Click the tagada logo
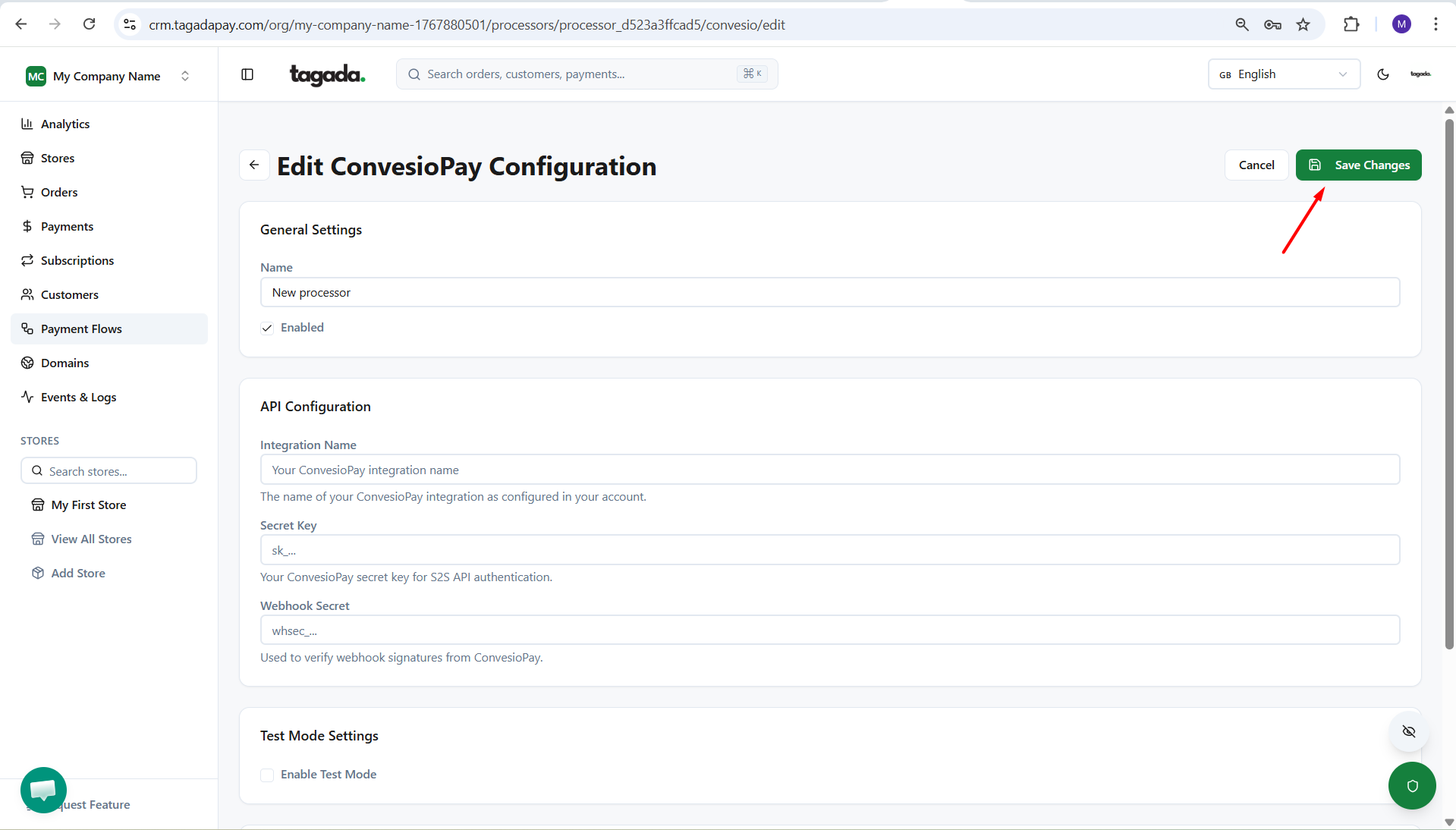 [x=327, y=74]
